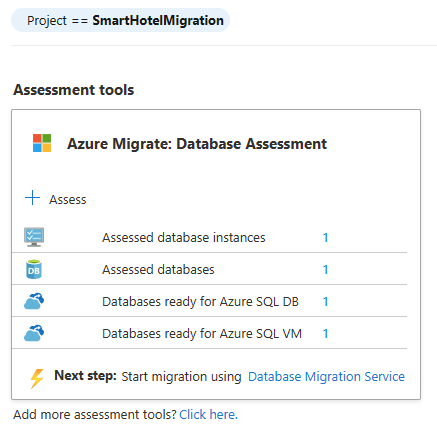
Task: Click the DB cylinder icon
Action: coord(34,269)
